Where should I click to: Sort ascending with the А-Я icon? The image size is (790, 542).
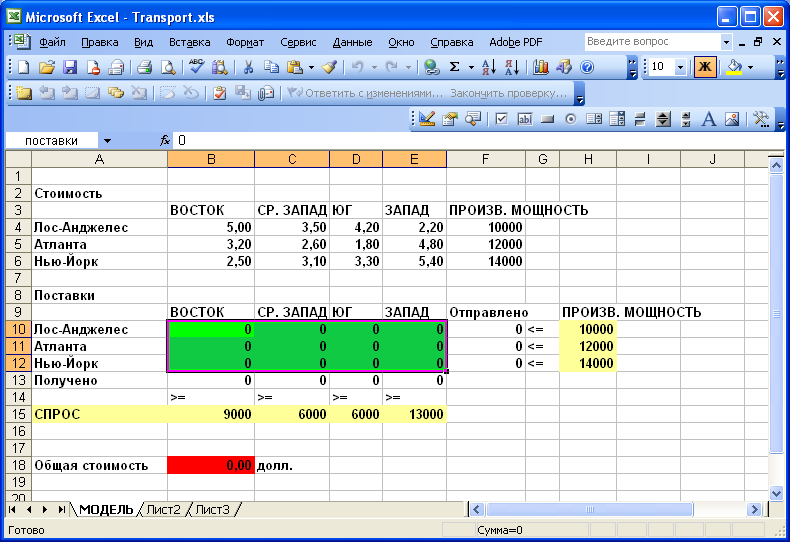(x=489, y=67)
